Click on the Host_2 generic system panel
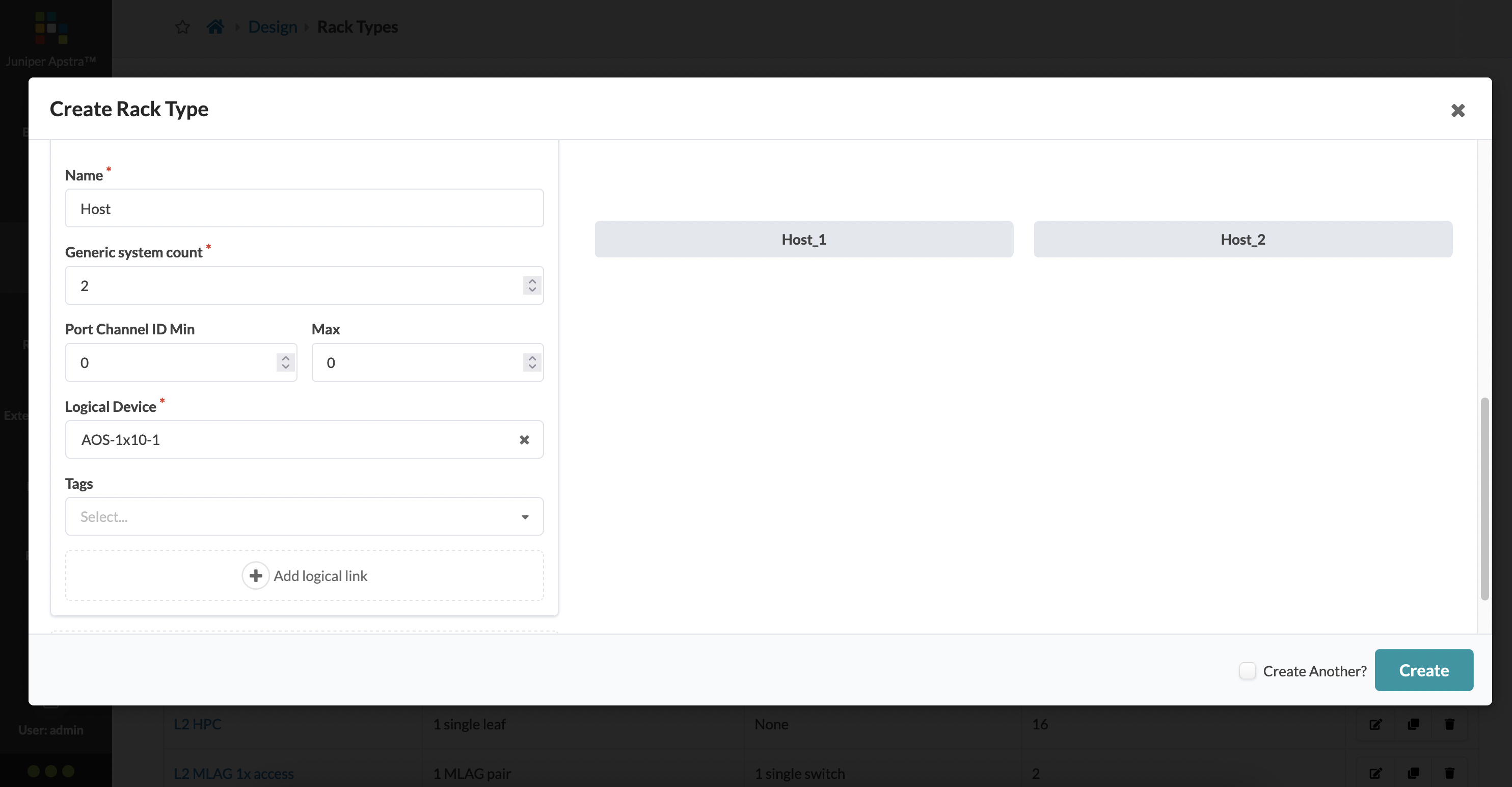Image resolution: width=1512 pixels, height=787 pixels. click(x=1243, y=239)
